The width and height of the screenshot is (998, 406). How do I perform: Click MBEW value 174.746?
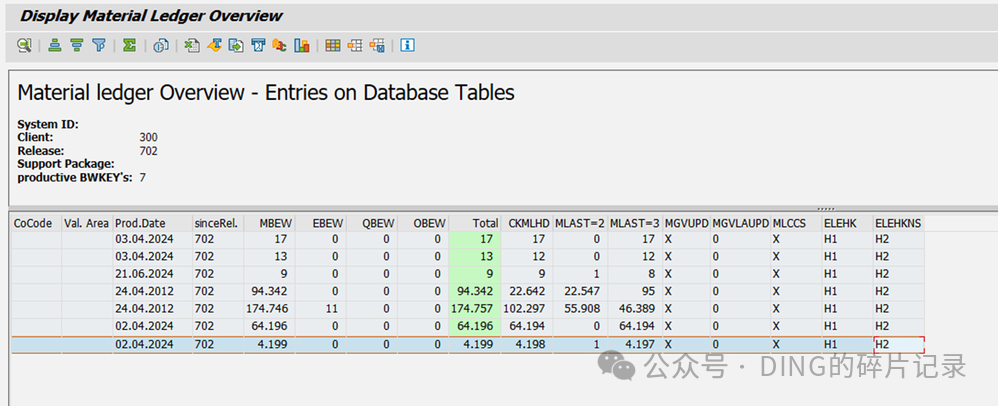pyautogui.click(x=269, y=309)
